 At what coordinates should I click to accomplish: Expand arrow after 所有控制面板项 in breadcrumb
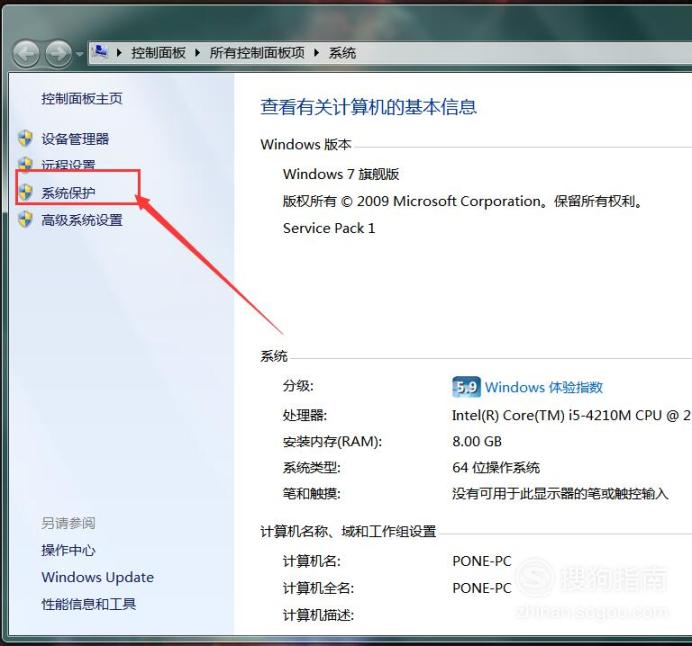316,53
